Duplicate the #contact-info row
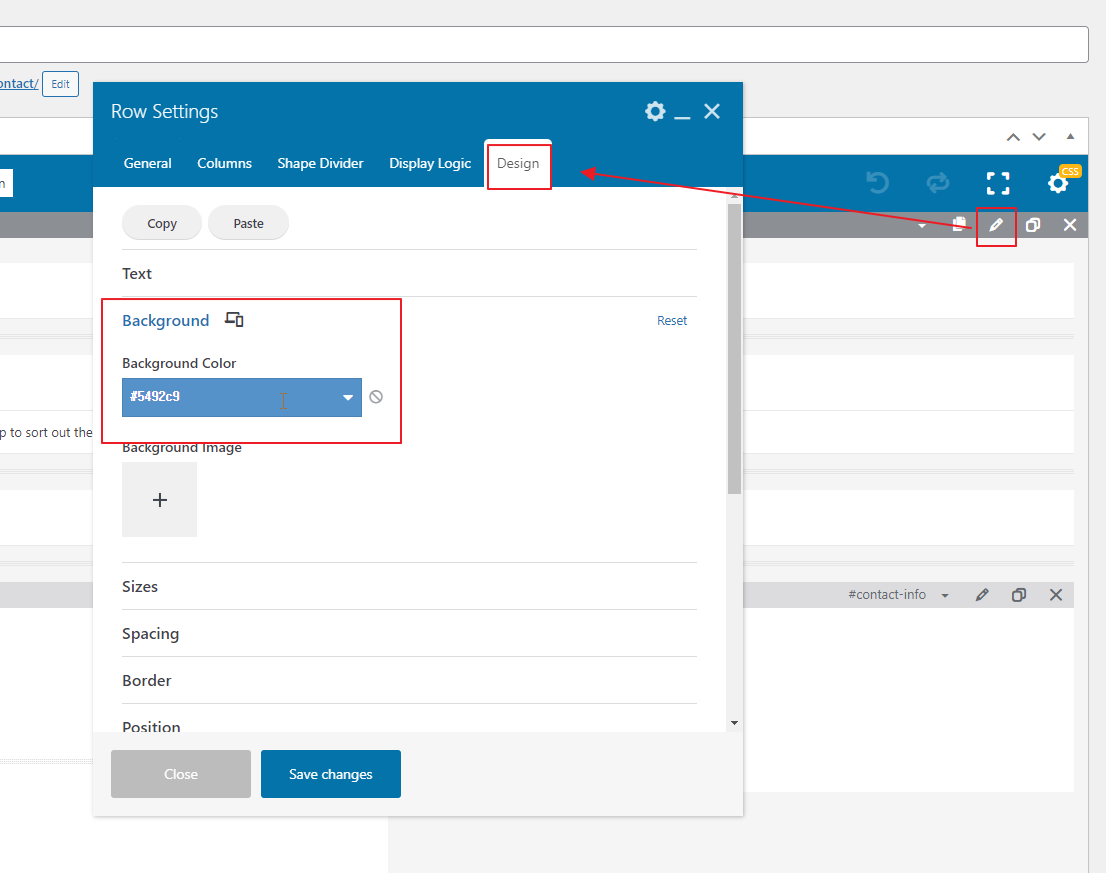 (1019, 594)
